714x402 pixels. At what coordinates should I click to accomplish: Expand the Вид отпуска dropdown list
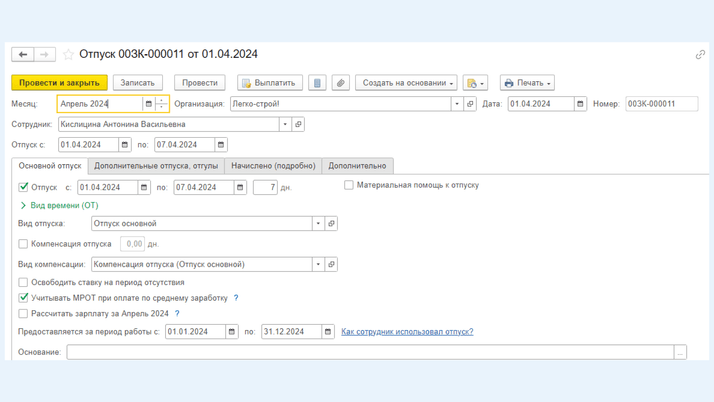pyautogui.click(x=318, y=224)
